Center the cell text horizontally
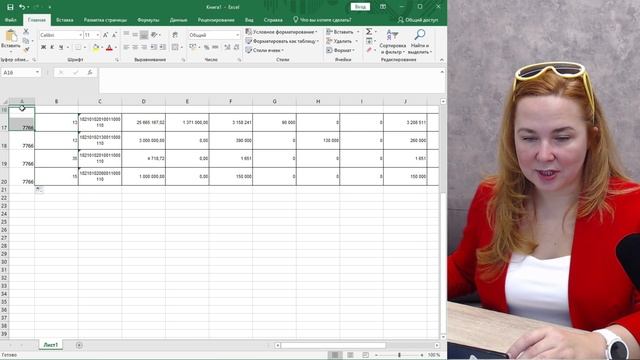This screenshot has height=360, width=640. (135, 47)
